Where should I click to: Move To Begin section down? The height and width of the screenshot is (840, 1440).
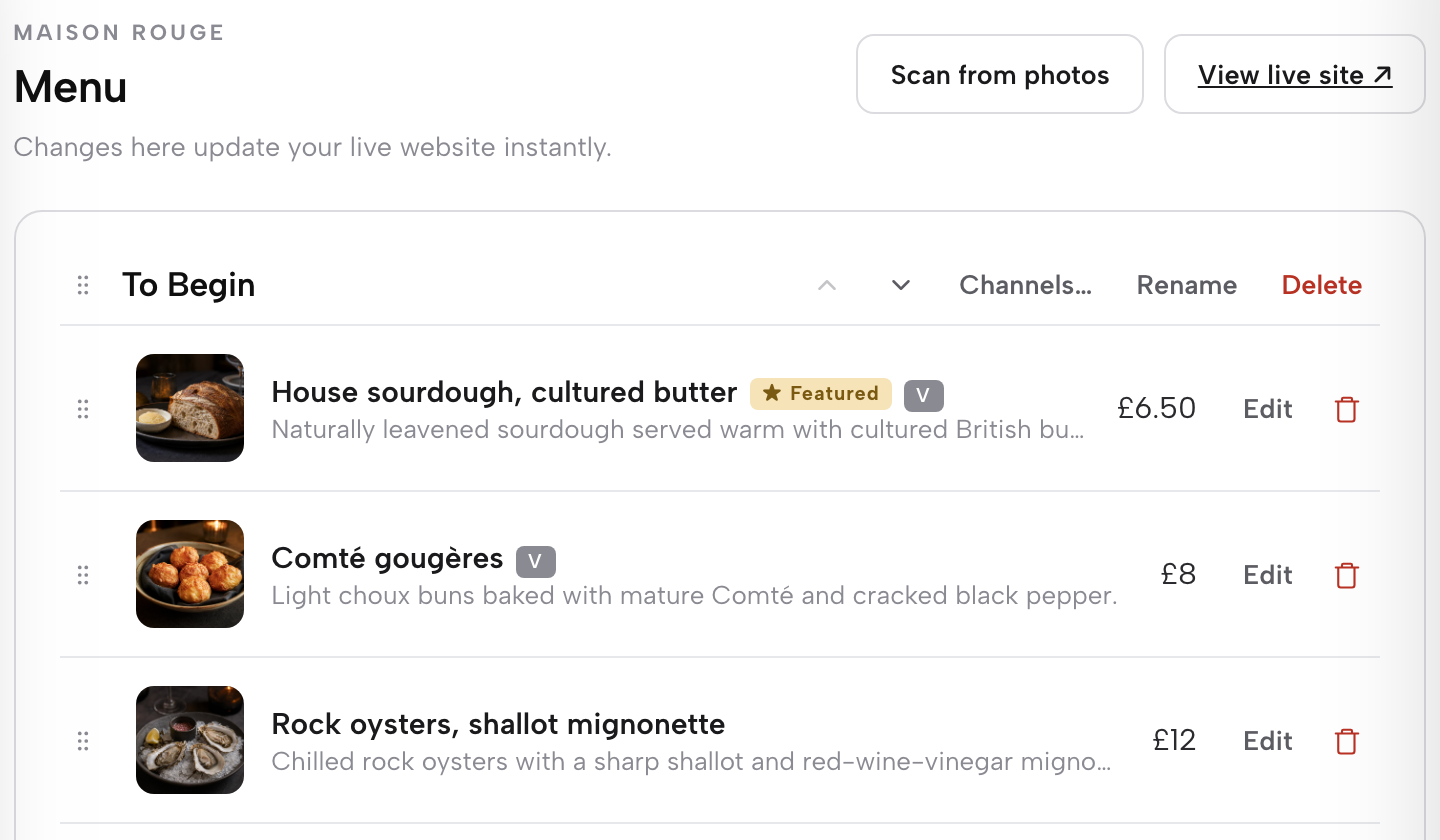[x=901, y=285]
